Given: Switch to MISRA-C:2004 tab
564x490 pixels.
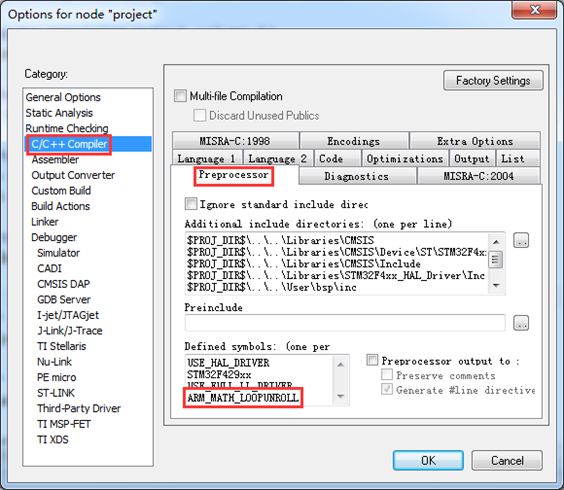Looking at the screenshot, I should click(478, 176).
